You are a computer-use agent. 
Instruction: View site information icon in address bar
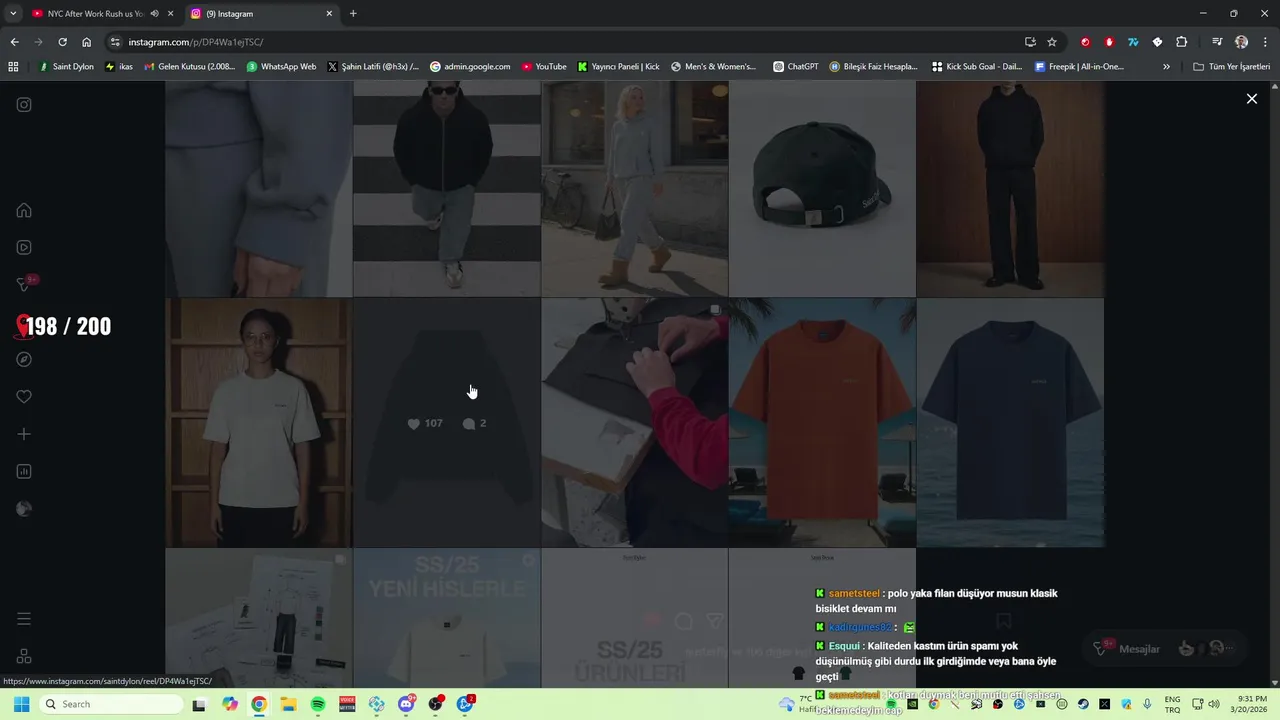(115, 42)
